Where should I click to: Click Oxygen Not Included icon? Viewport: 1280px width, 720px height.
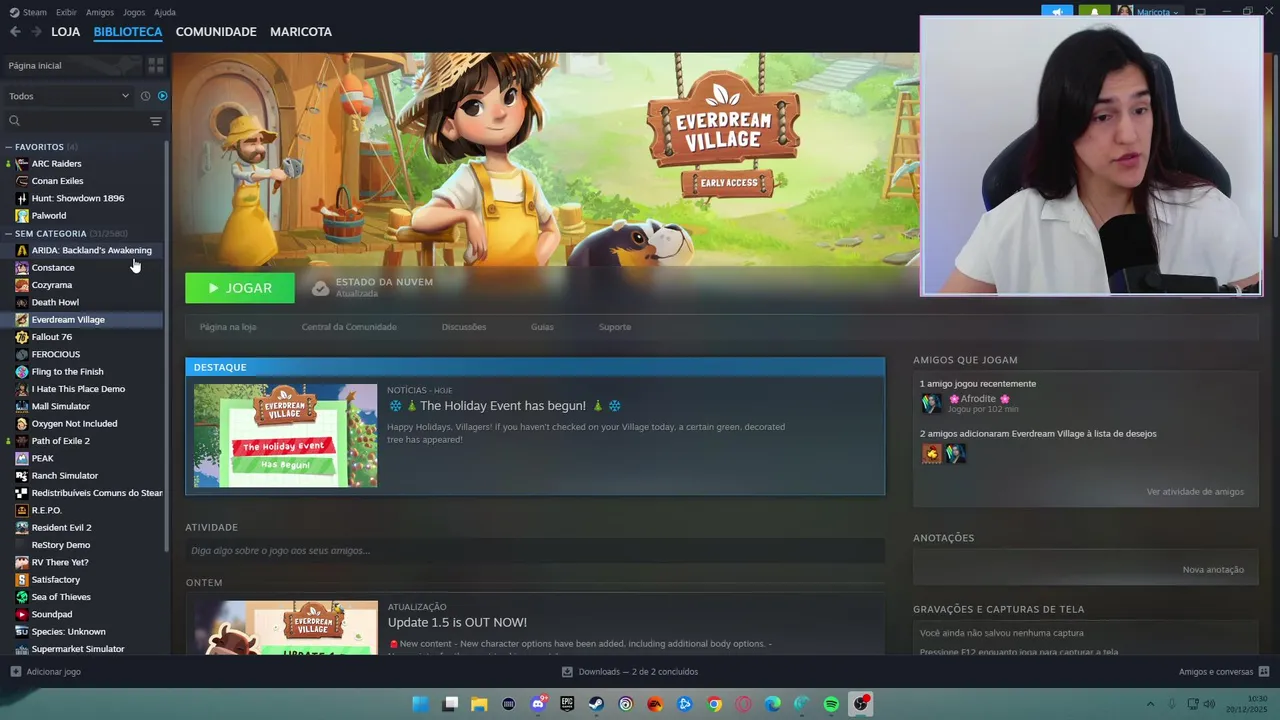pyautogui.click(x=22, y=423)
